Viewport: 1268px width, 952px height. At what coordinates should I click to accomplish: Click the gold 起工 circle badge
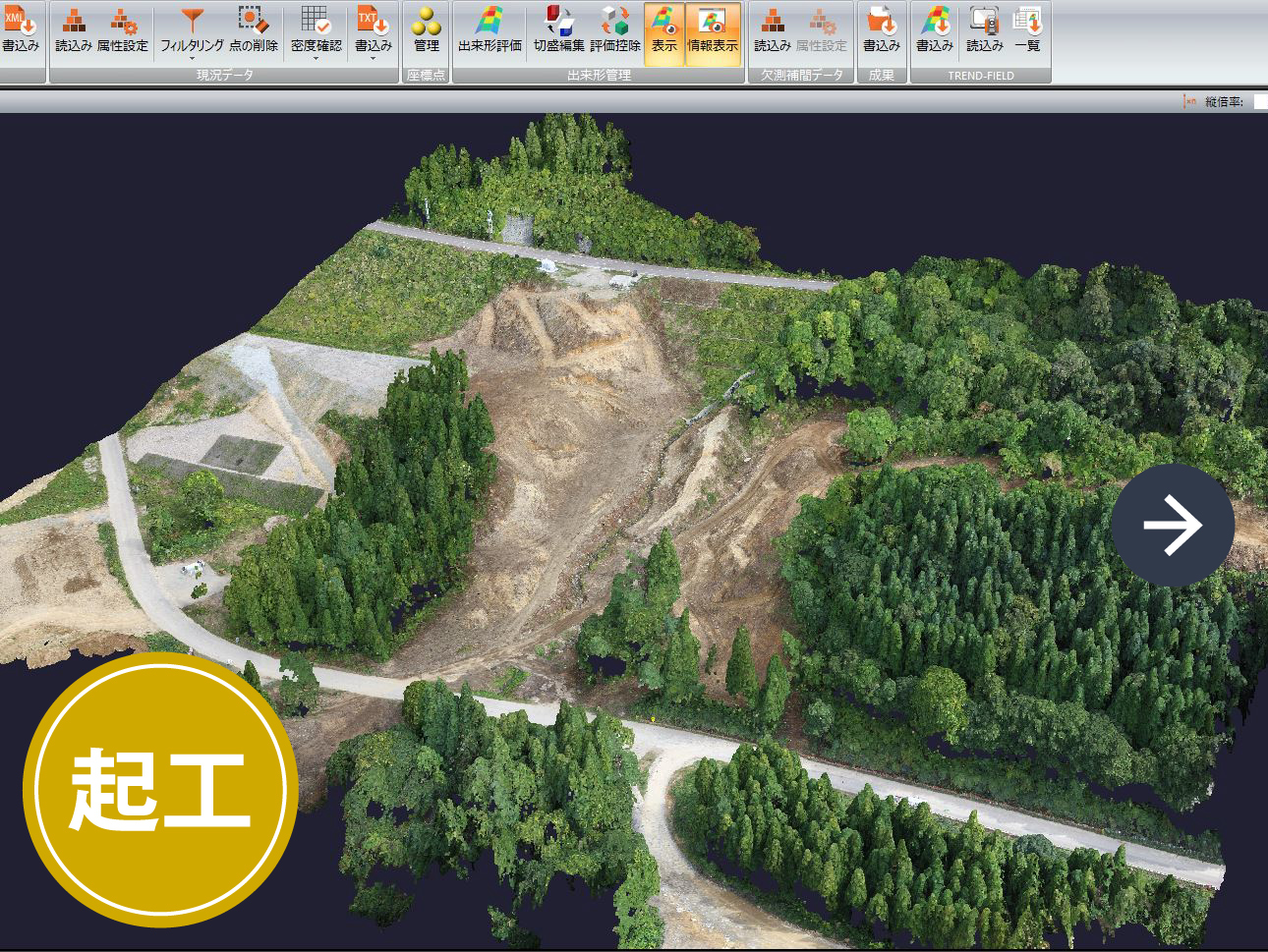point(160,789)
